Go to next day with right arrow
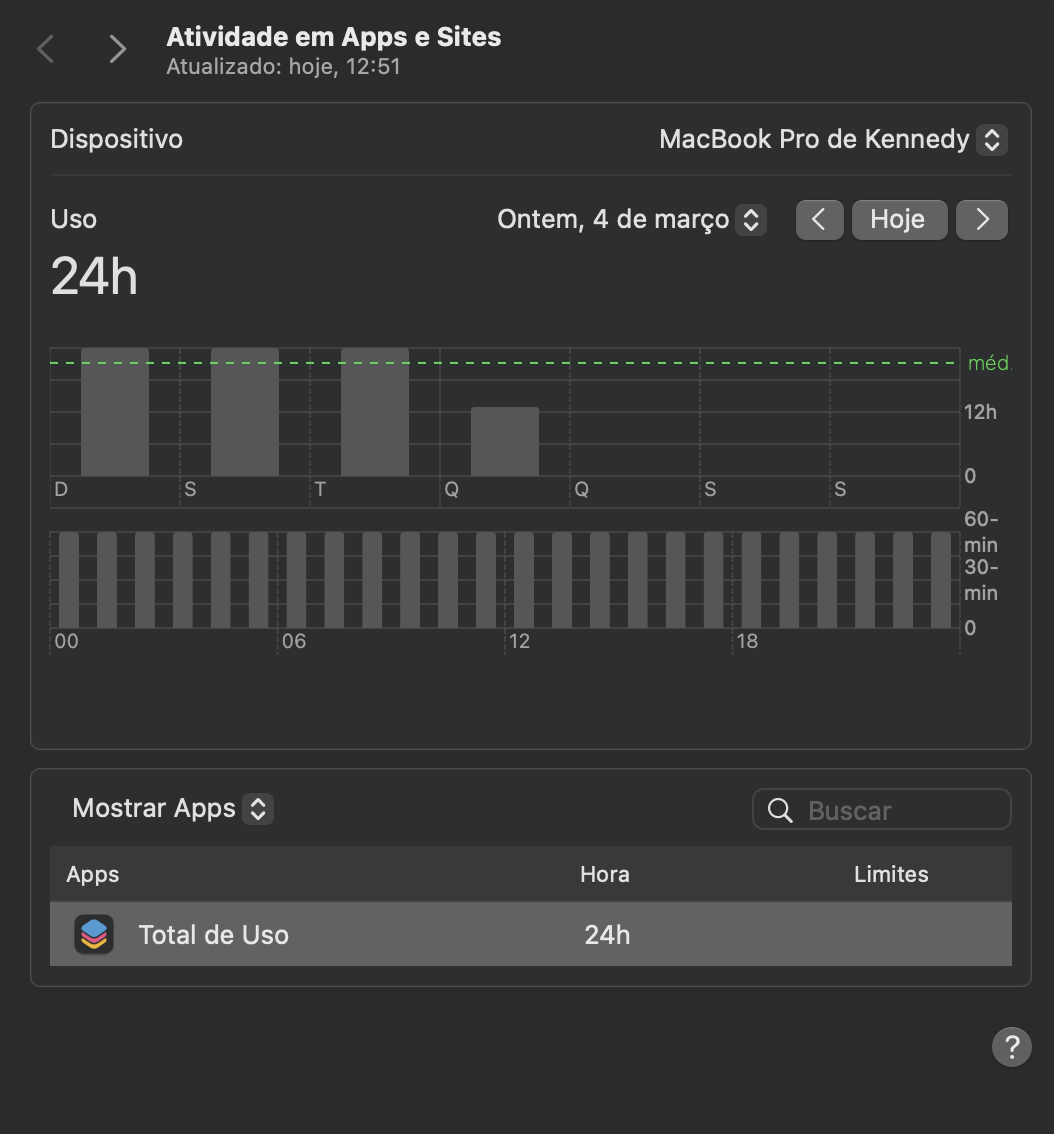This screenshot has width=1054, height=1134. click(x=981, y=220)
